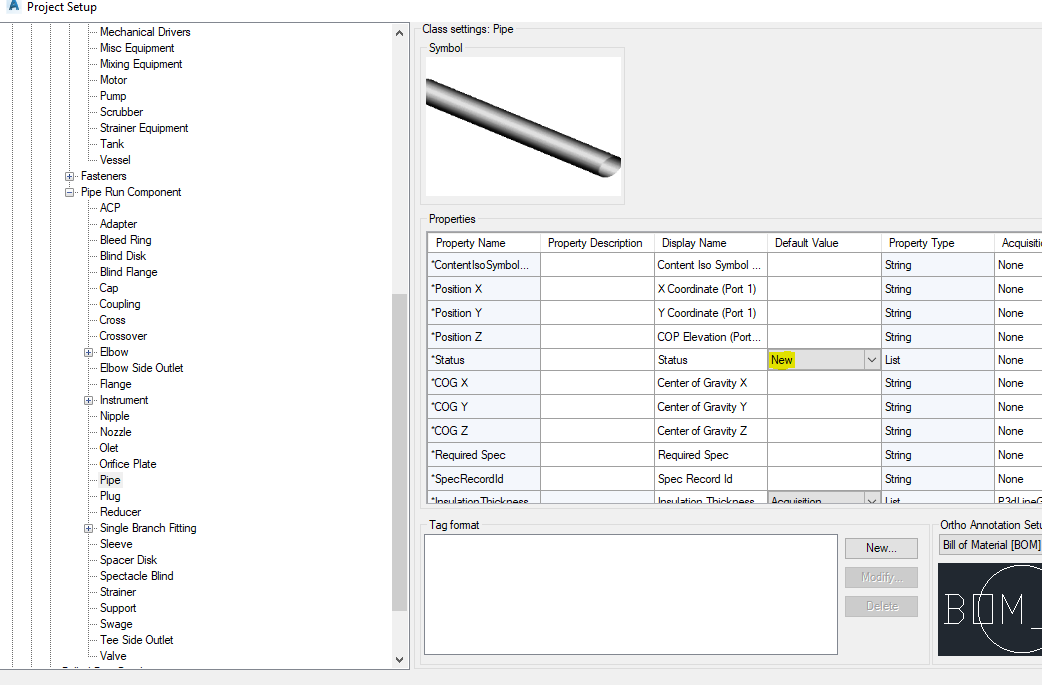Click 'List' property type in Status row
This screenshot has height=685, width=1042.
pos(938,360)
